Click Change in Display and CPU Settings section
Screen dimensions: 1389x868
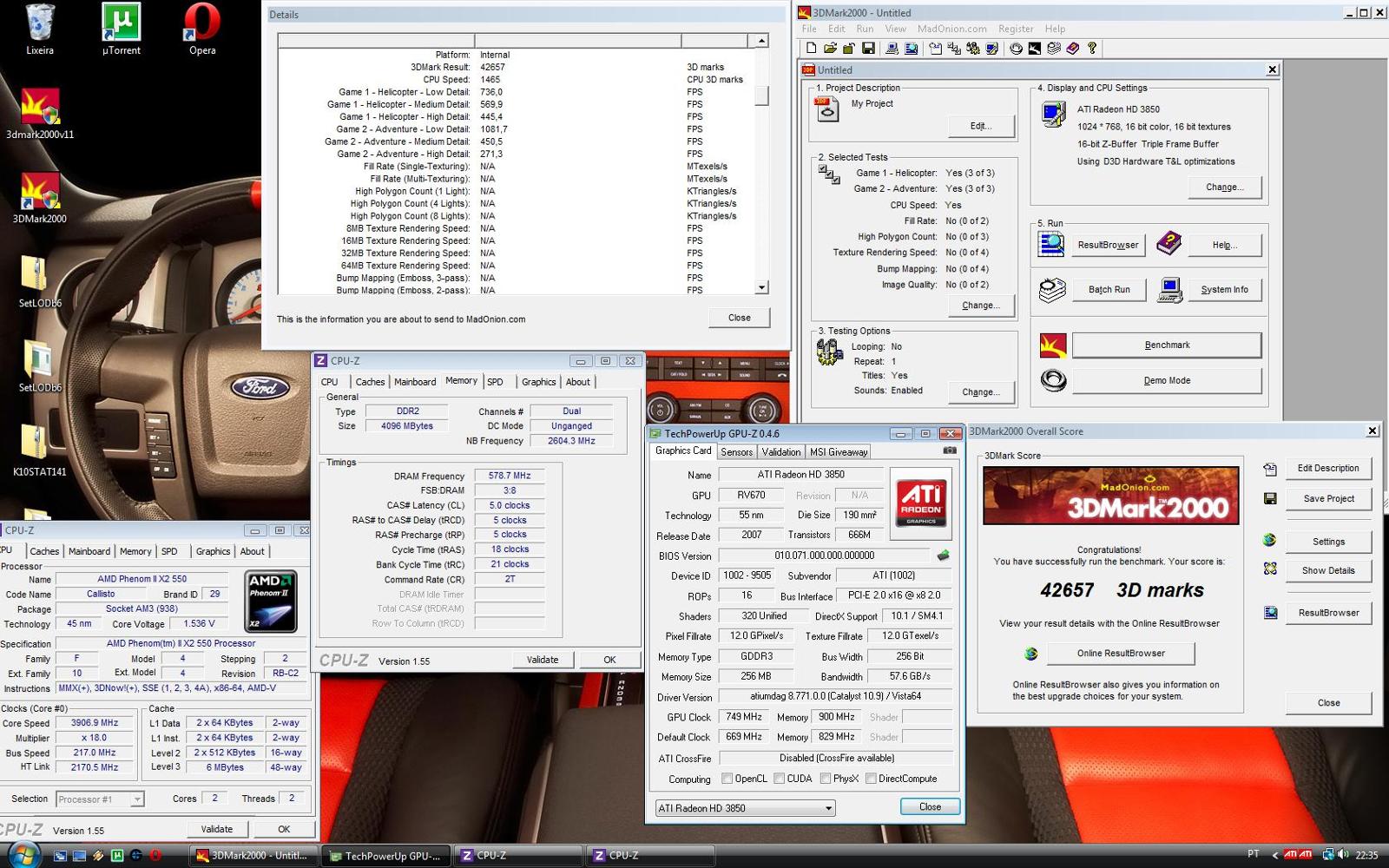point(1224,187)
